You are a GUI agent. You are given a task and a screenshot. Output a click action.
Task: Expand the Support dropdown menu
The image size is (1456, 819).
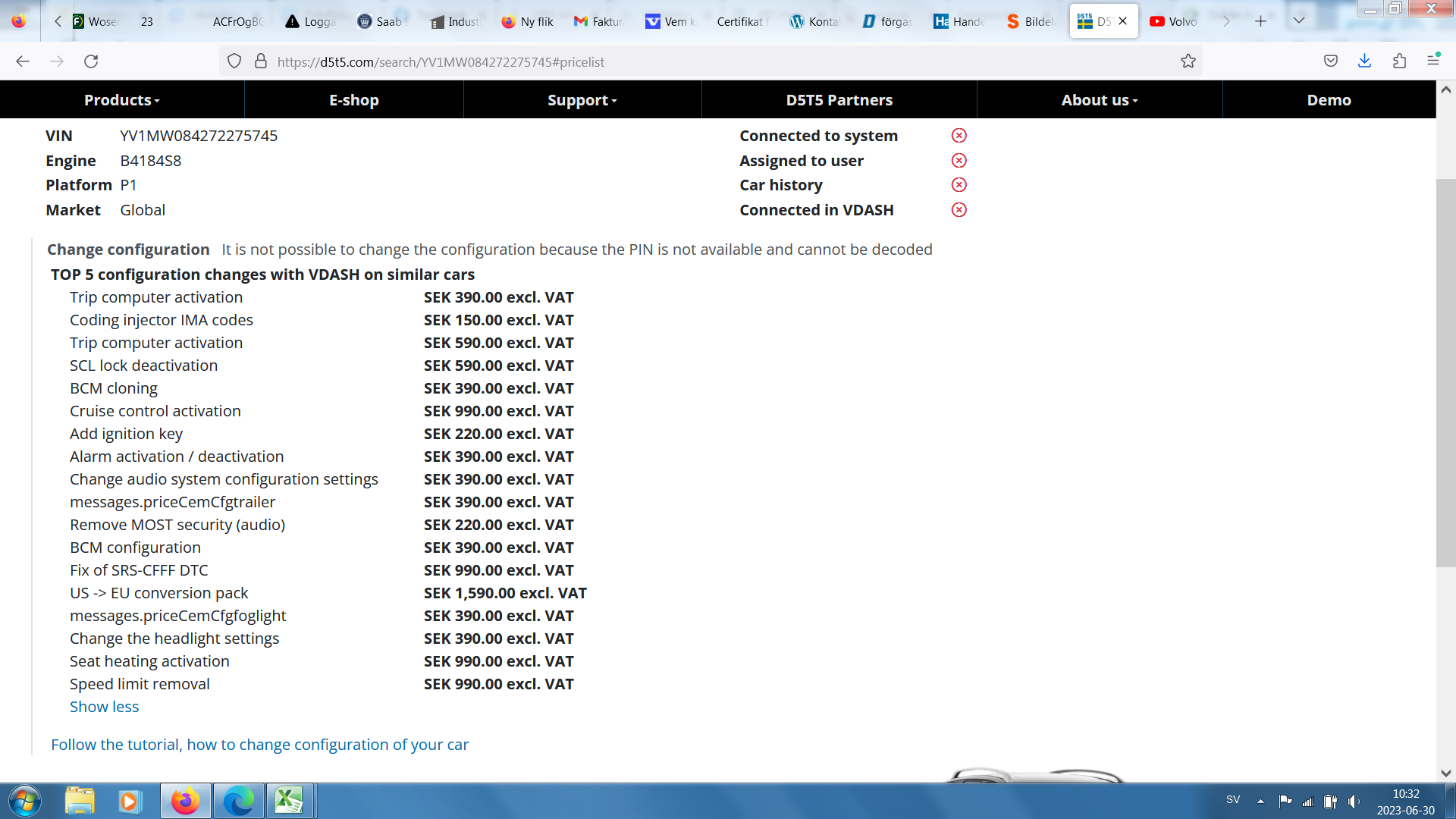(582, 100)
